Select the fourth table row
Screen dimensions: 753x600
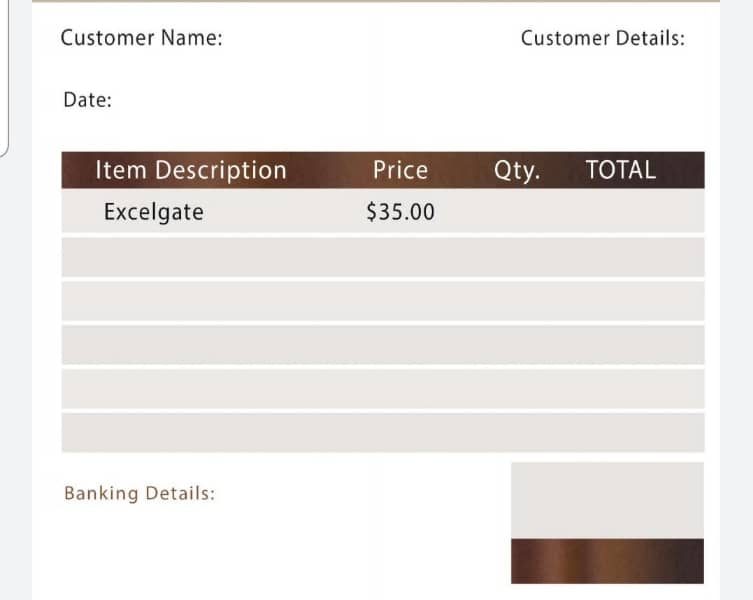(383, 344)
